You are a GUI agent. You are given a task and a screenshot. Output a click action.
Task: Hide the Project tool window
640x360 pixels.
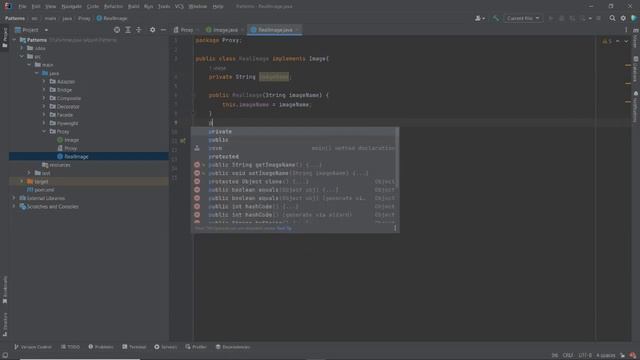[x=163, y=30]
